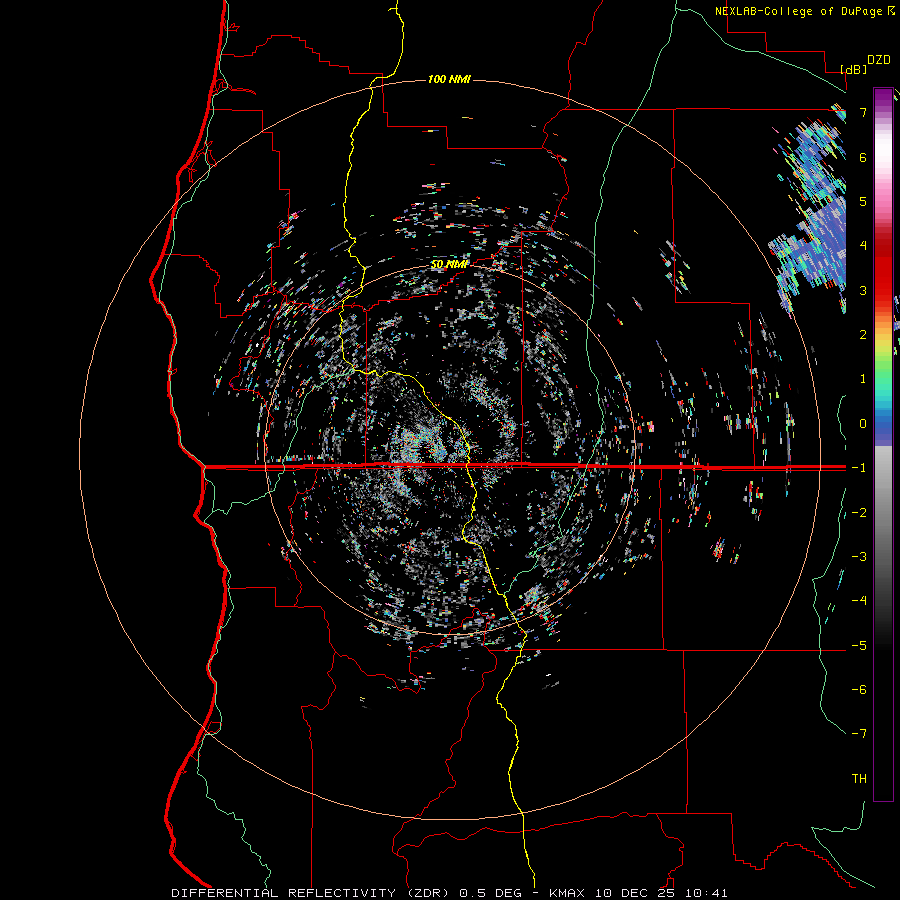Click the -2 value on color scale

[859, 513]
